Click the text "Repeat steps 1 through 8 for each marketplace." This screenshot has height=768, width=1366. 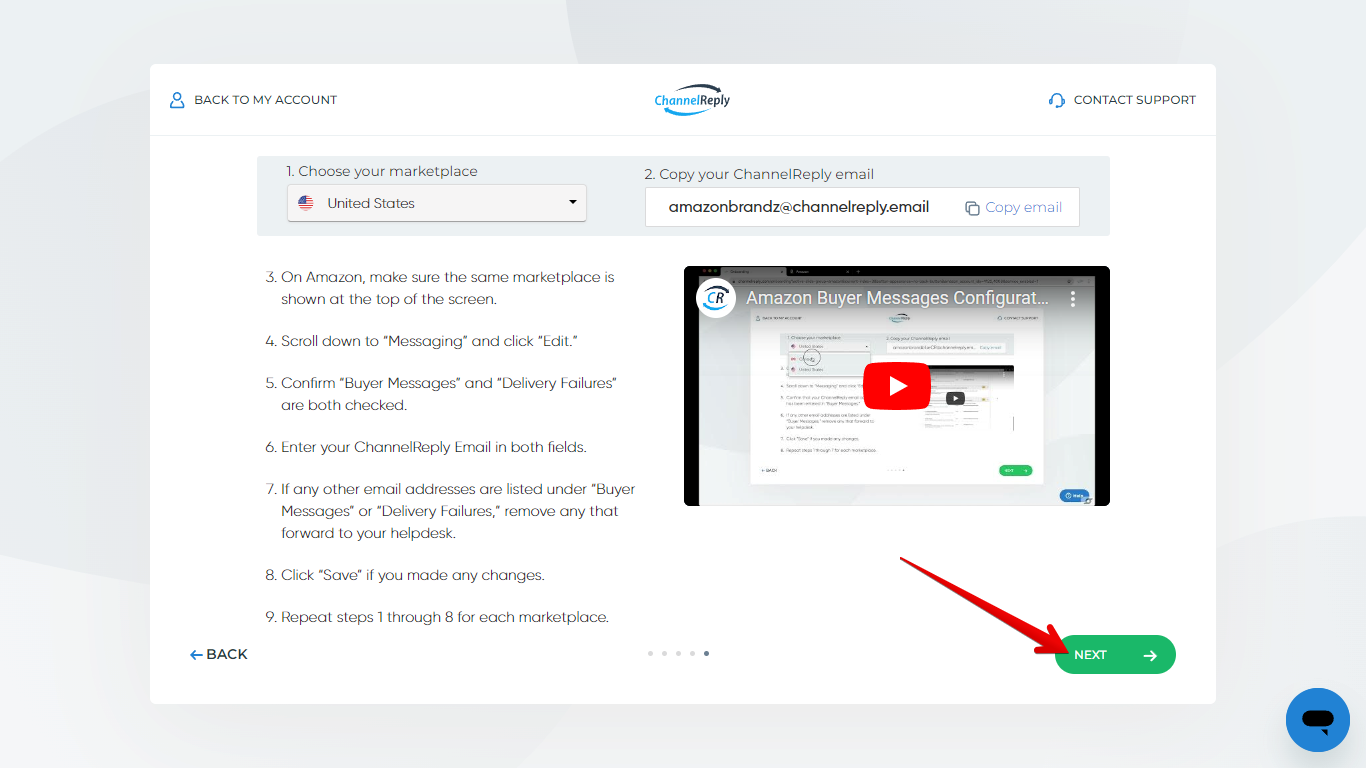click(x=445, y=617)
